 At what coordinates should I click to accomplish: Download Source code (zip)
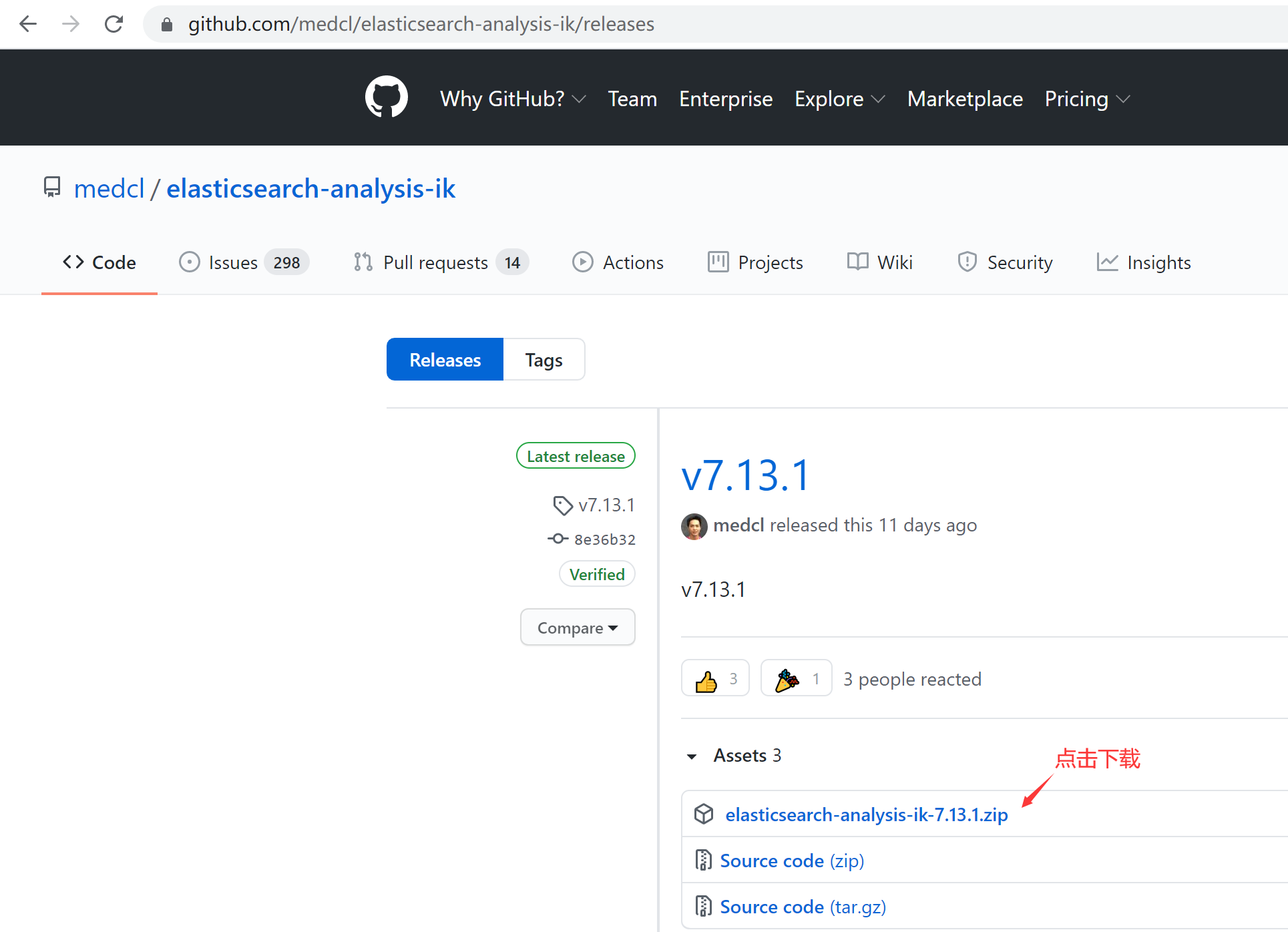click(792, 861)
